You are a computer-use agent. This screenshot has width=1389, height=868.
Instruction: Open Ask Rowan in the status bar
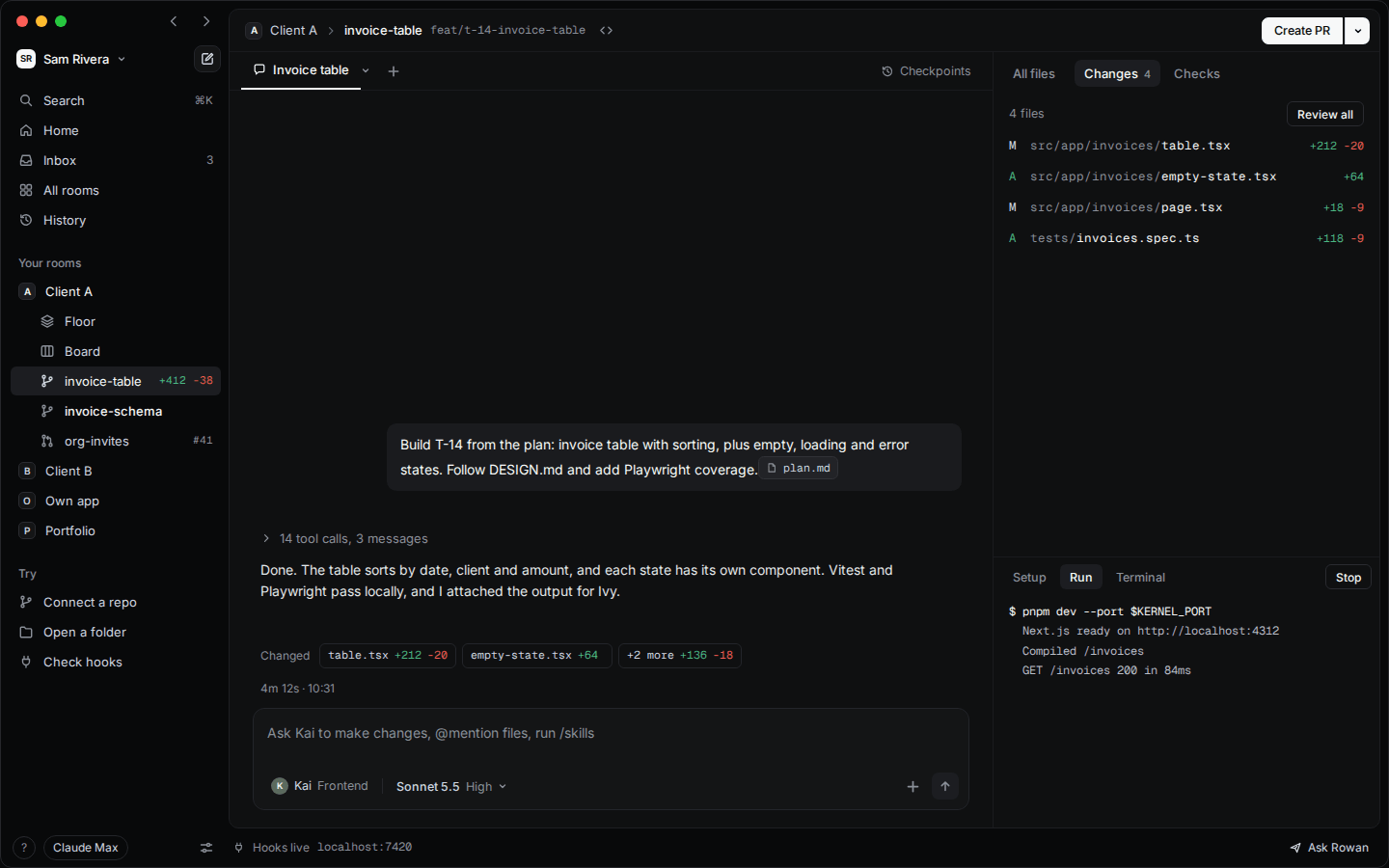click(x=1329, y=848)
